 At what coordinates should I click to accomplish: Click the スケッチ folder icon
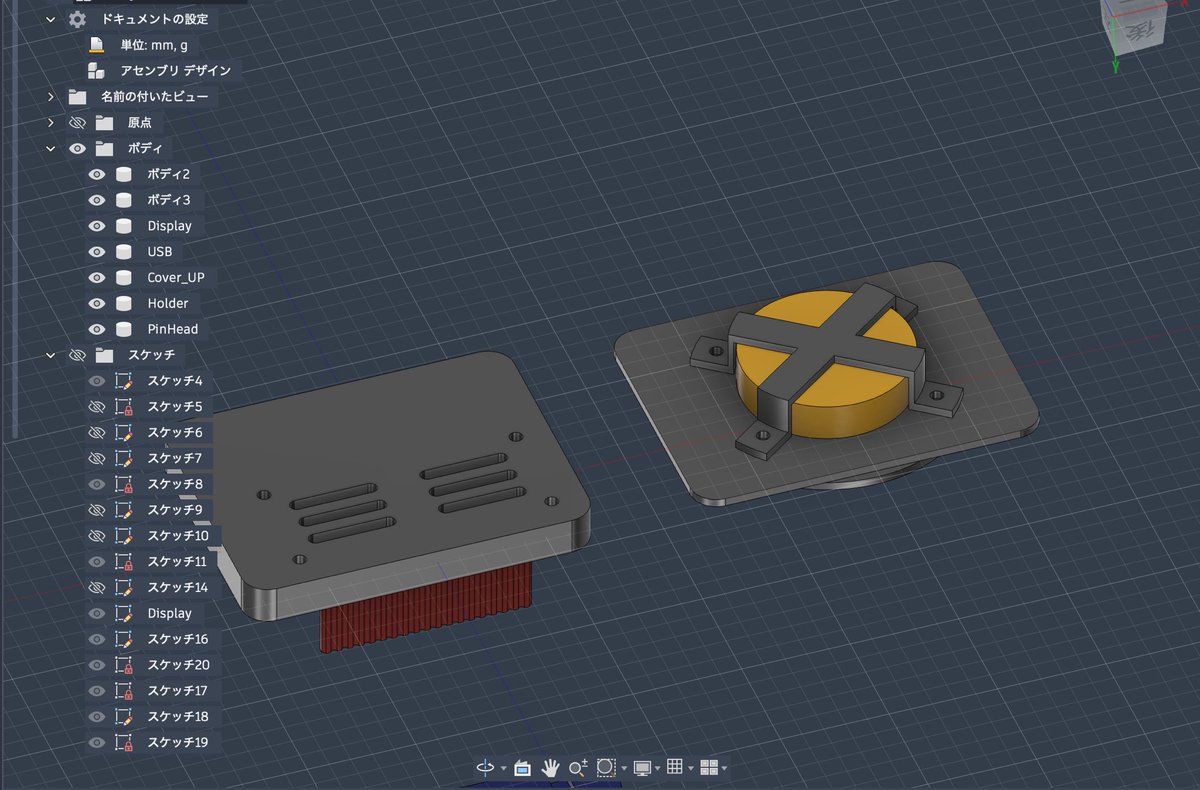pyautogui.click(x=104, y=355)
